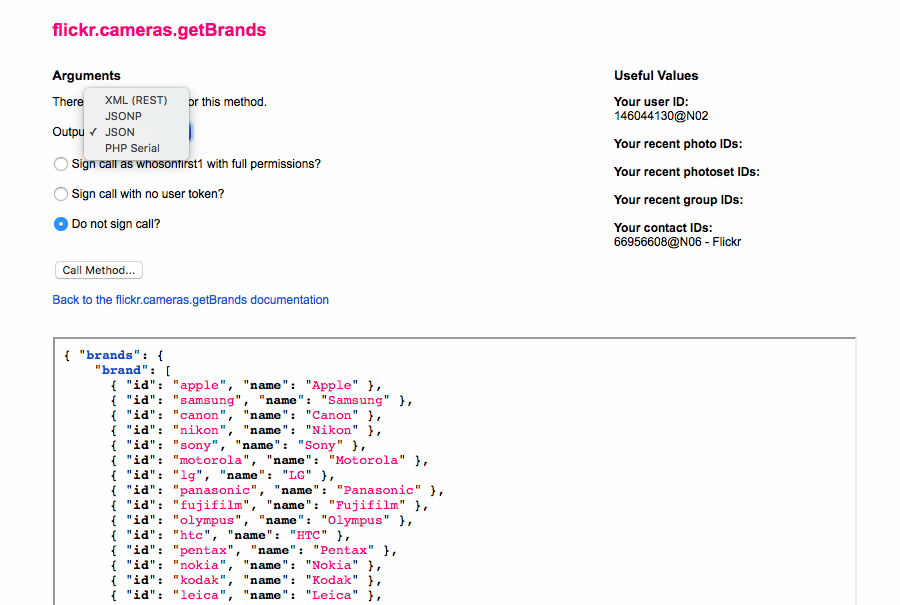Pick PHP Serial output format
Viewport: 900px width, 605px height.
point(136,148)
